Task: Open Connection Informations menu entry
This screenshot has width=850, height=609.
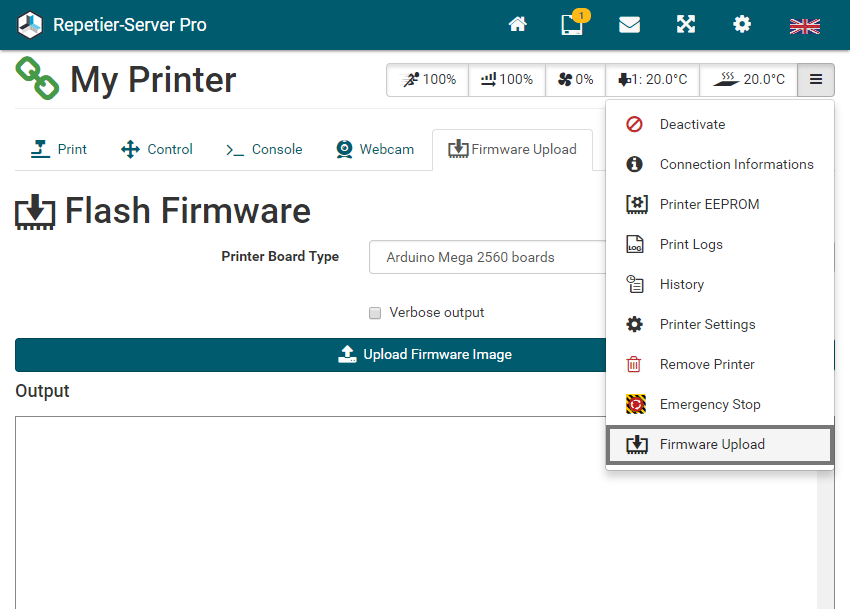Action: [x=720, y=164]
